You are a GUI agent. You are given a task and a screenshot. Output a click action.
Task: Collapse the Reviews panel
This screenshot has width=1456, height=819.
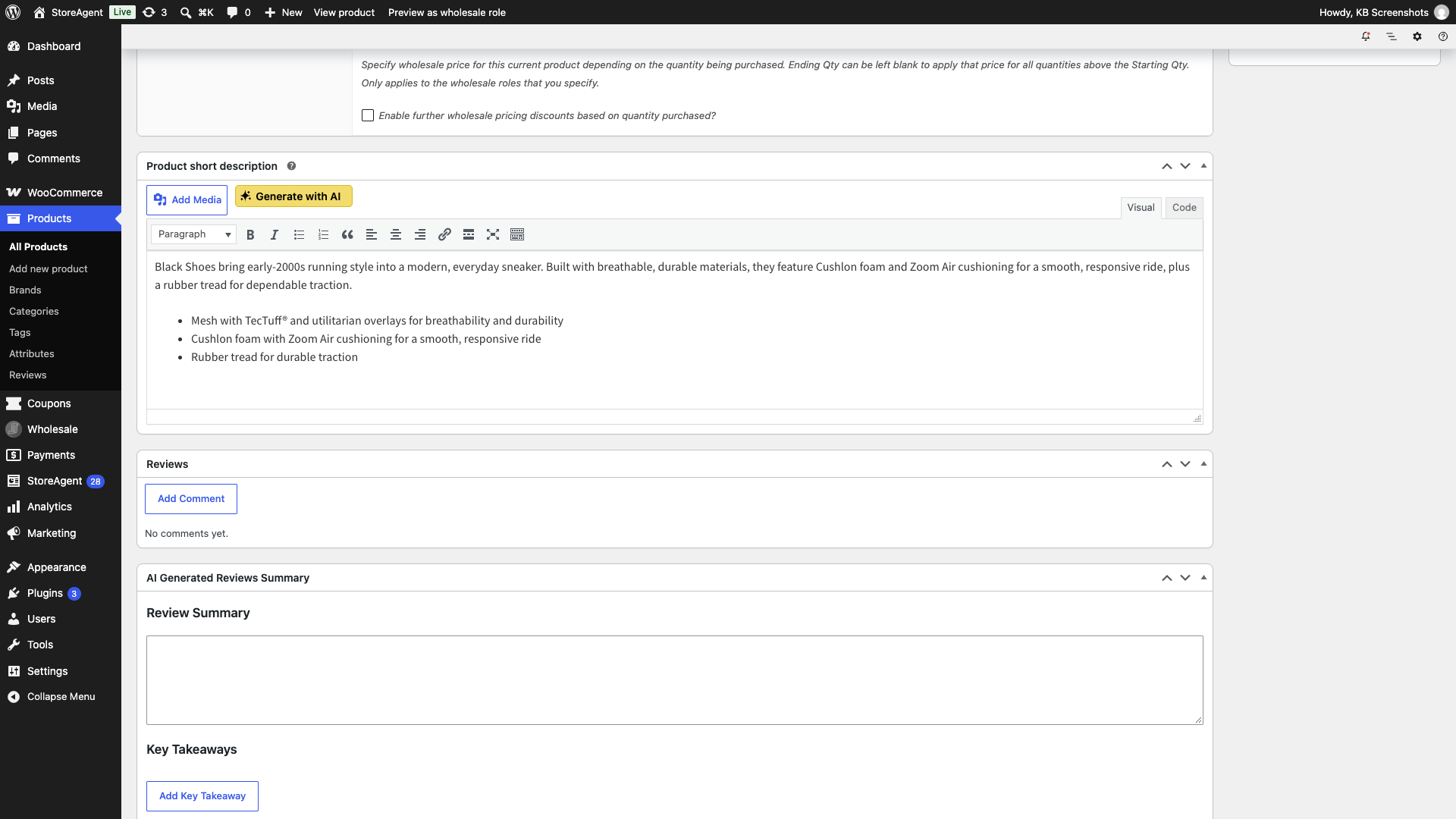(1203, 463)
